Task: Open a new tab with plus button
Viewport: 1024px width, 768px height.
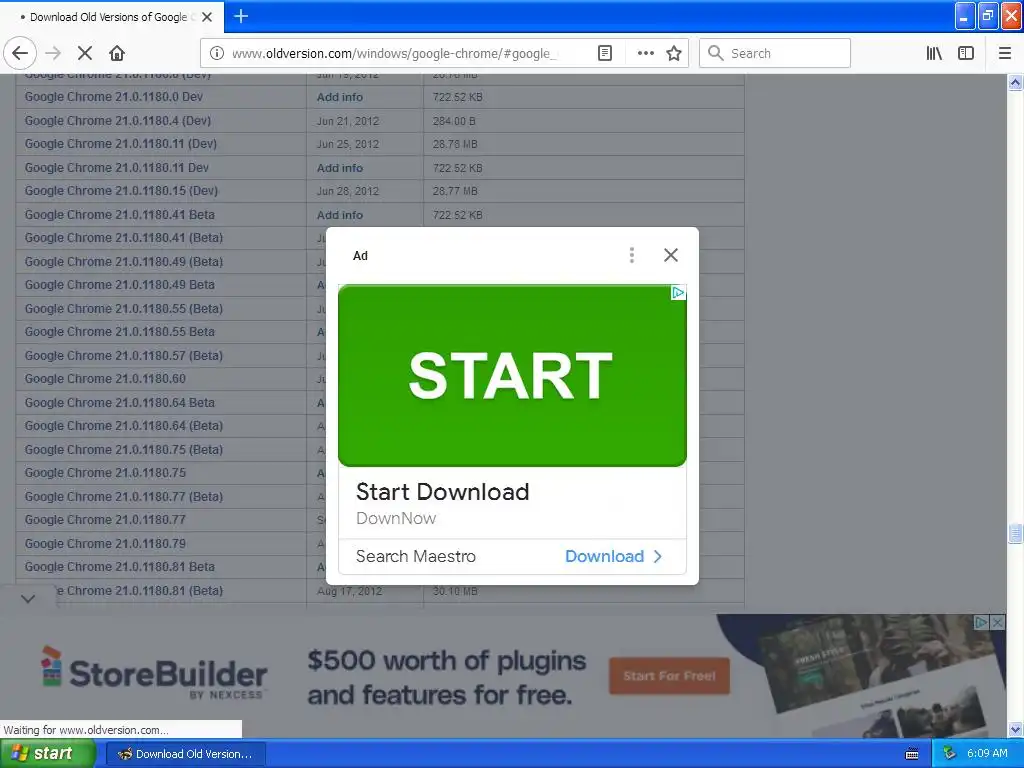Action: pyautogui.click(x=241, y=16)
